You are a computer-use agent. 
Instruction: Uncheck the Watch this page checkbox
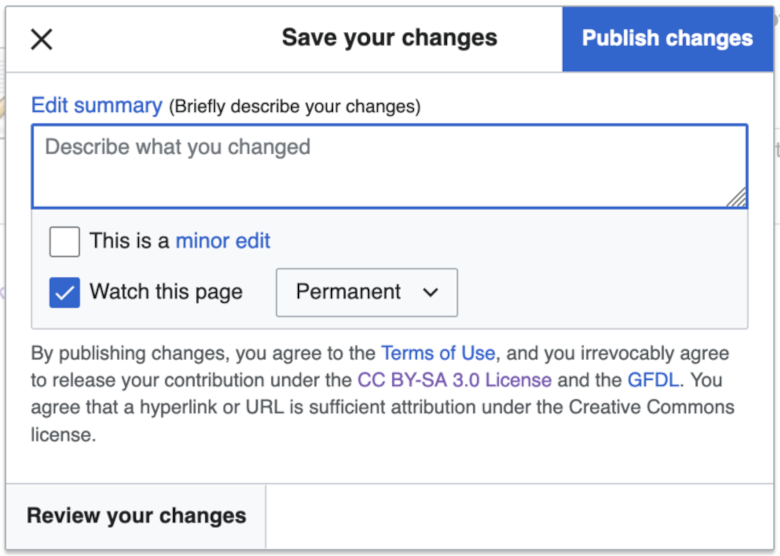(65, 292)
